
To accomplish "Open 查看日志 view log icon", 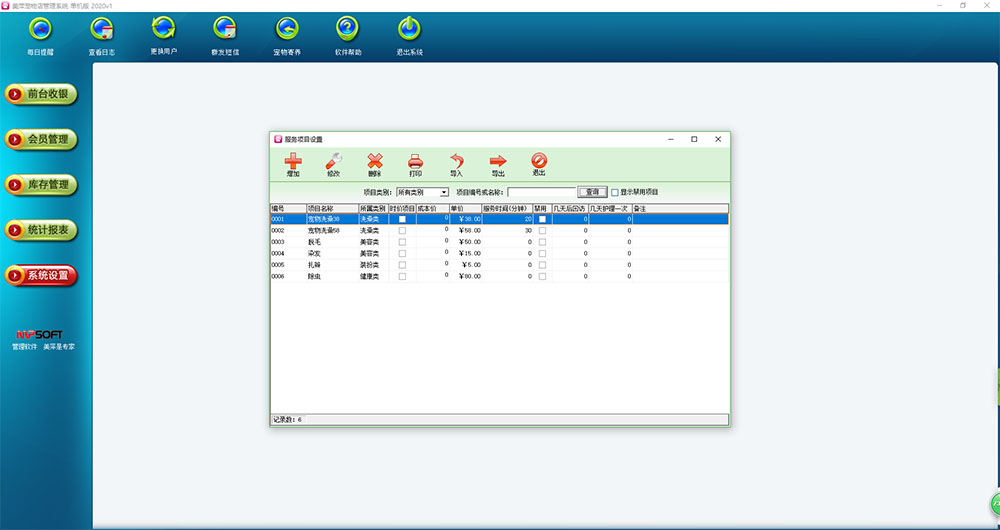I will 102,30.
